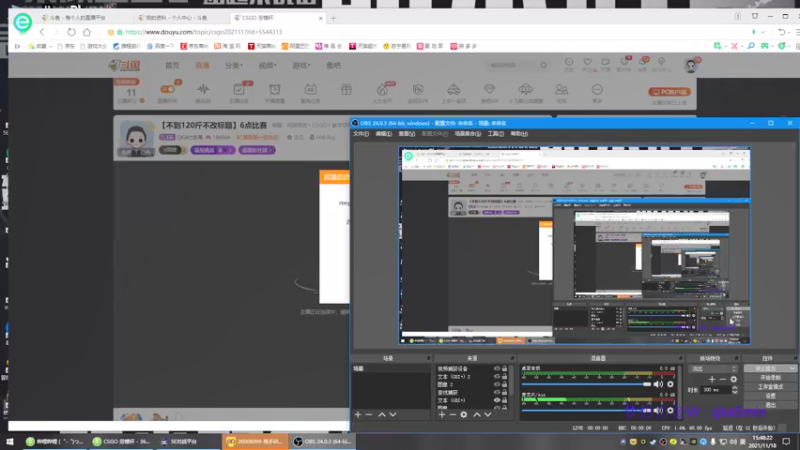This screenshot has height=450, width=800.
Task: Go to the browser home page
Action: pyautogui.click(x=87, y=32)
